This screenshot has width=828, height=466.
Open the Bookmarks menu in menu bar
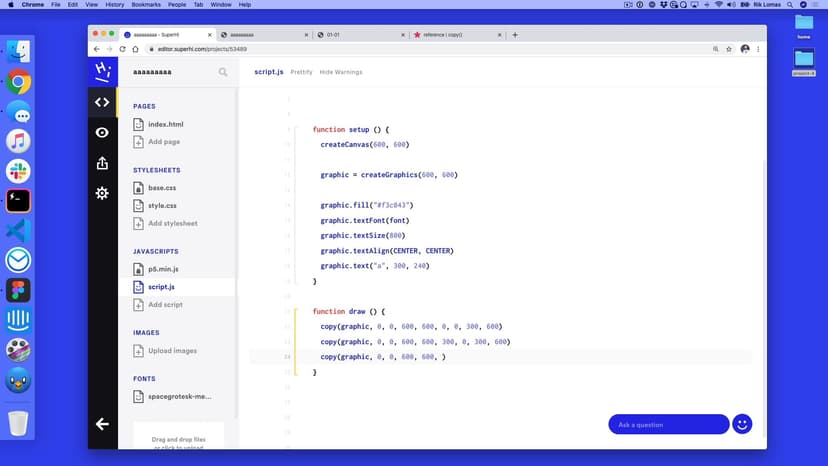tap(147, 5)
